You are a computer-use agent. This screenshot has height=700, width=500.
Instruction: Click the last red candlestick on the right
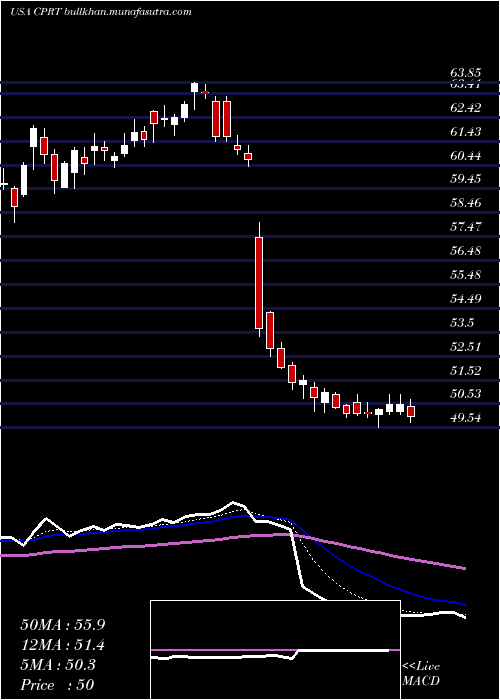click(411, 411)
